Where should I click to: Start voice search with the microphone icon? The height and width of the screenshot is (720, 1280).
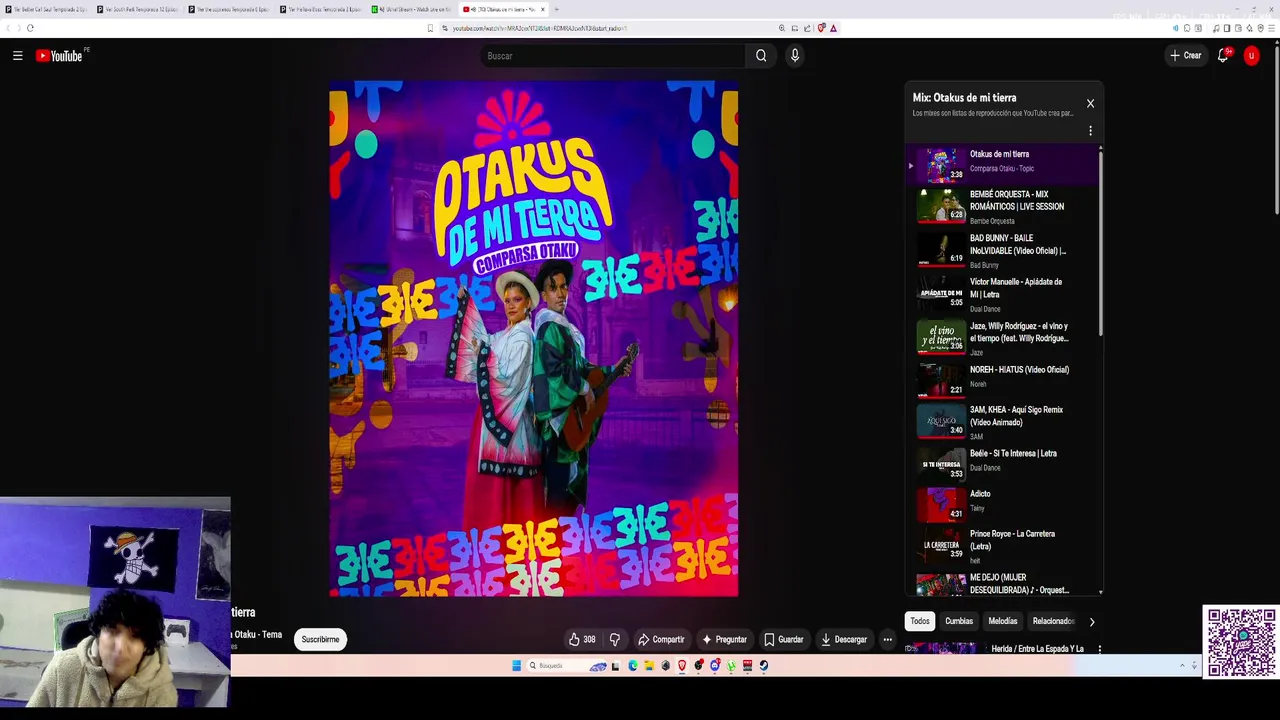pyautogui.click(x=795, y=56)
